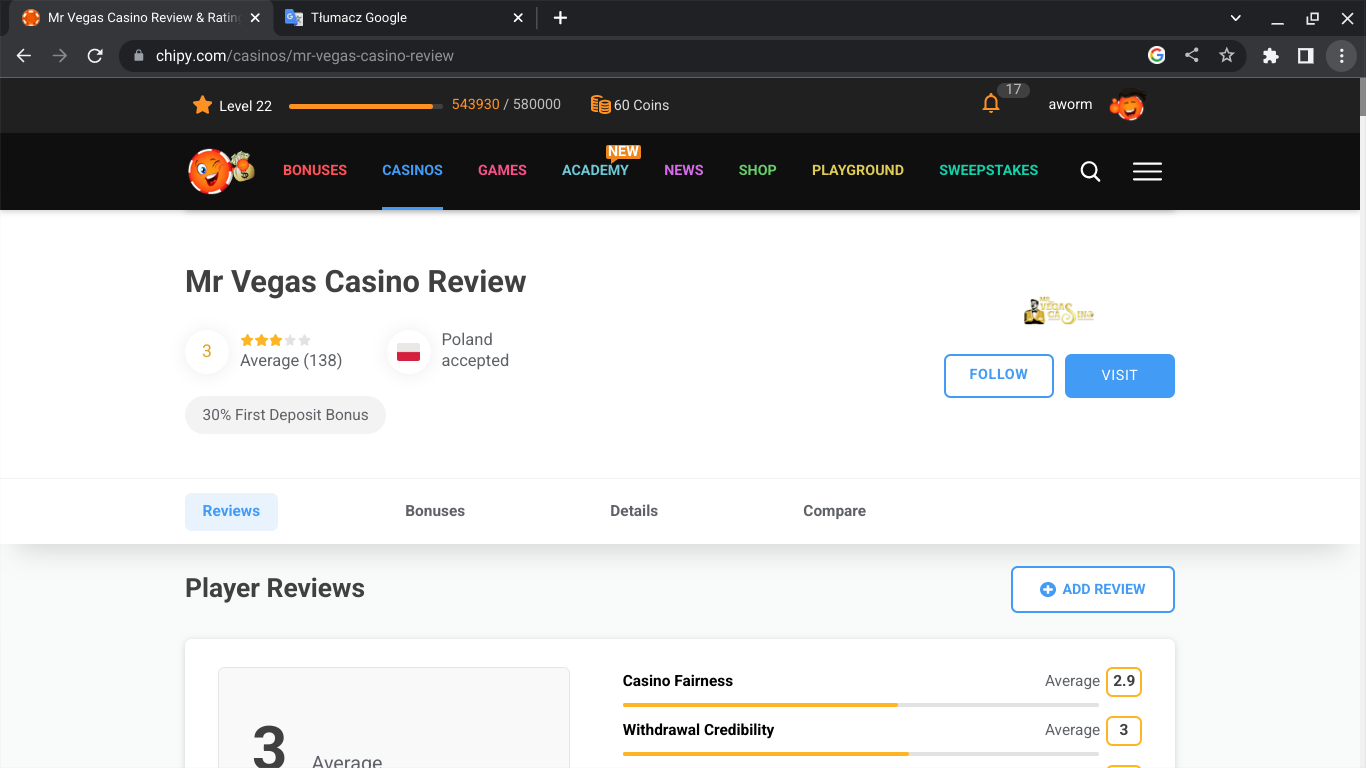Reload the page
1366x768 pixels.
pos(95,56)
